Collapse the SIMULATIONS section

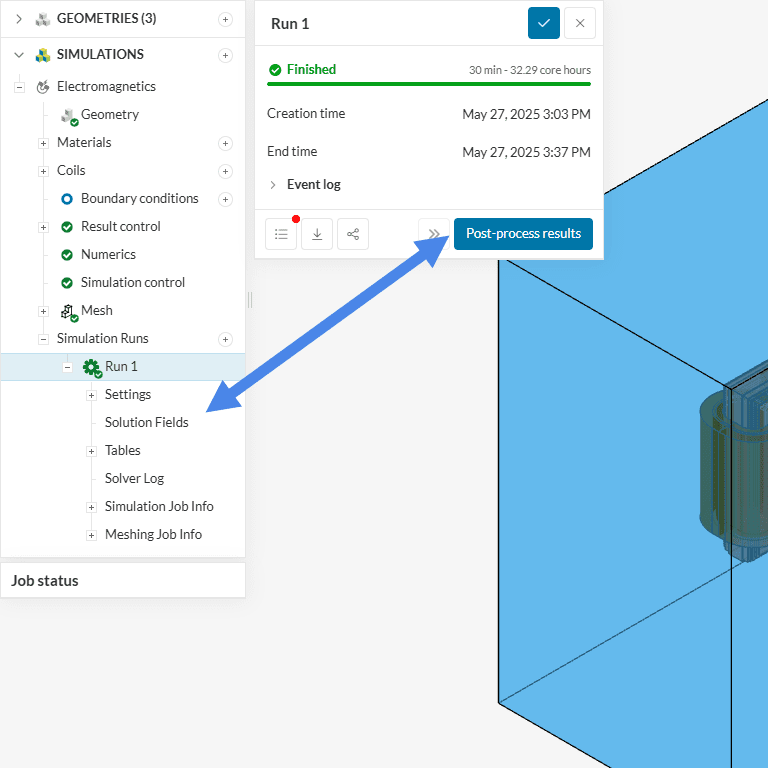click(x=19, y=55)
